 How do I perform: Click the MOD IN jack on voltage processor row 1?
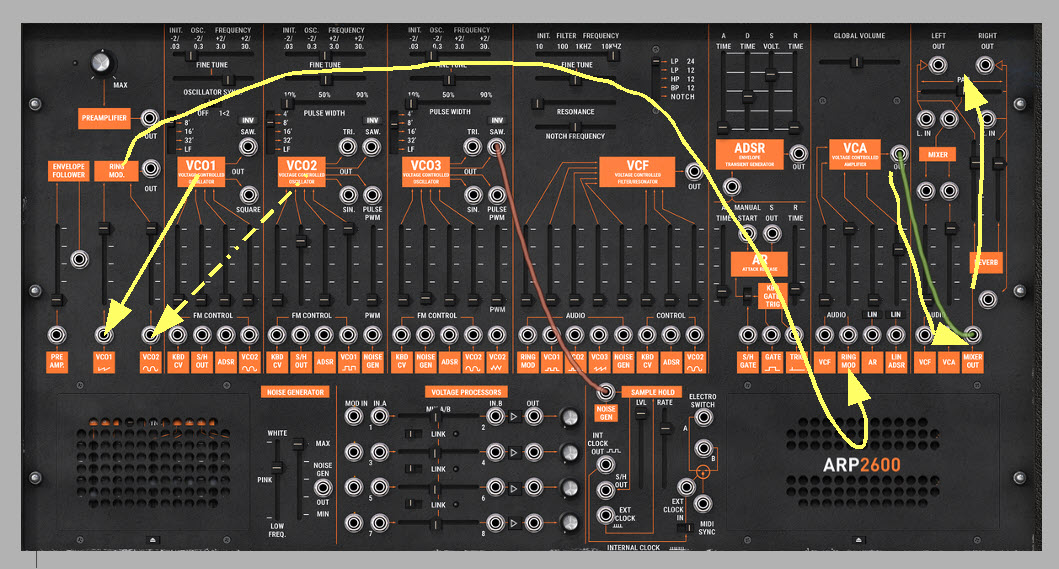(x=354, y=416)
